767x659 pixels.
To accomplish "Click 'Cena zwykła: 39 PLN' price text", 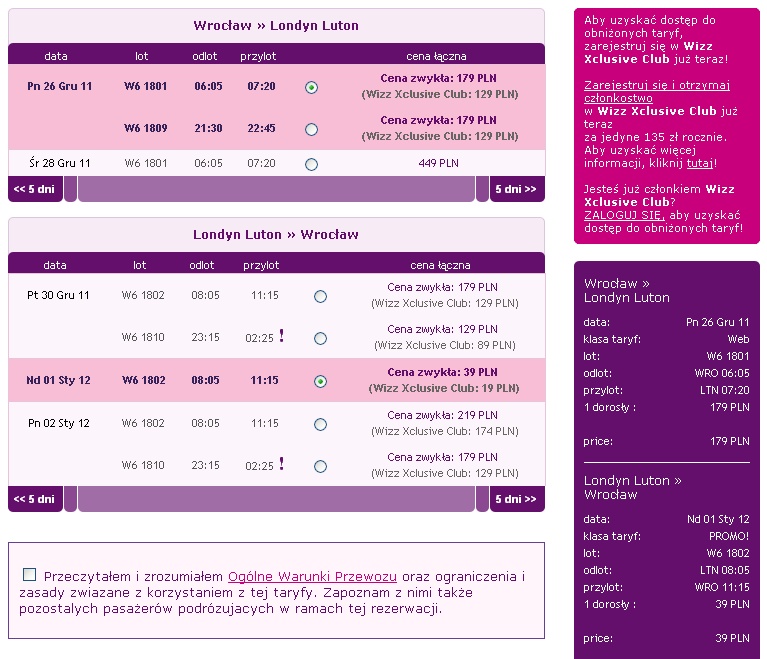I will click(x=442, y=372).
